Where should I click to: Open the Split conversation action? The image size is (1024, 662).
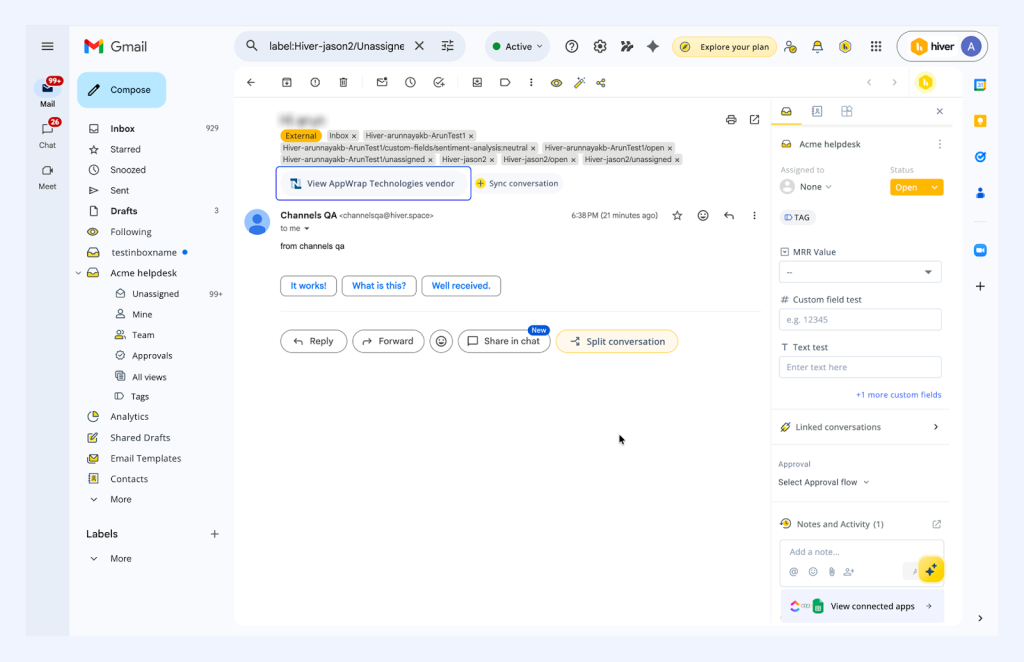617,341
